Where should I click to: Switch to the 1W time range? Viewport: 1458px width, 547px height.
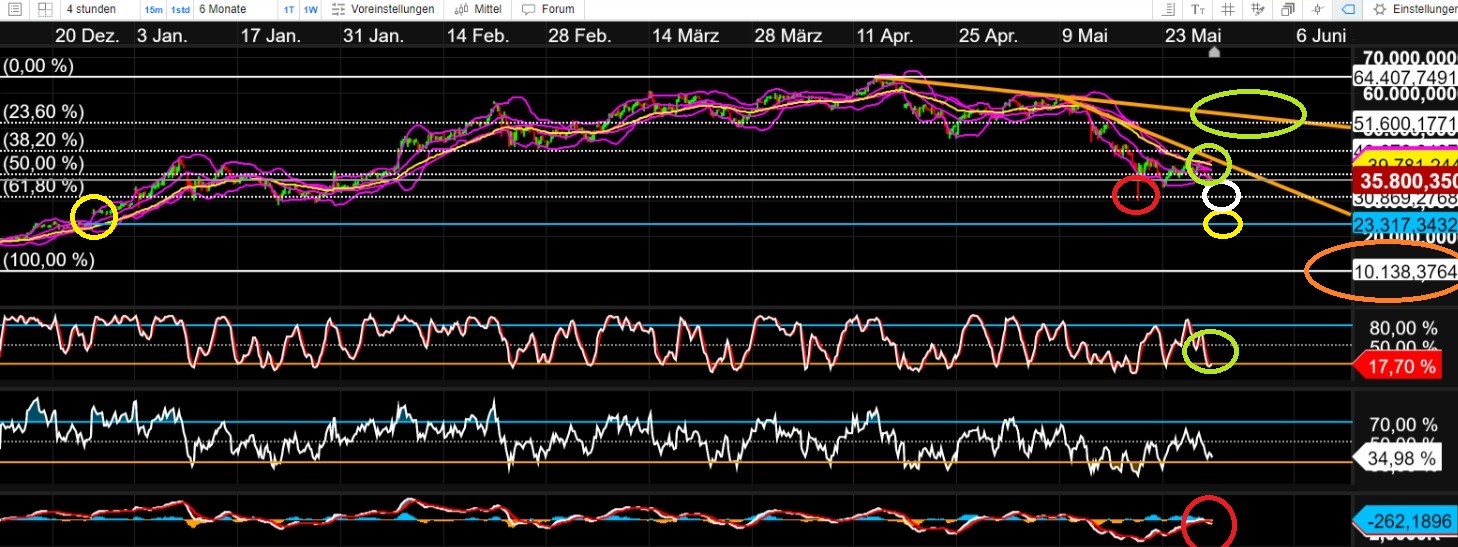pos(310,9)
